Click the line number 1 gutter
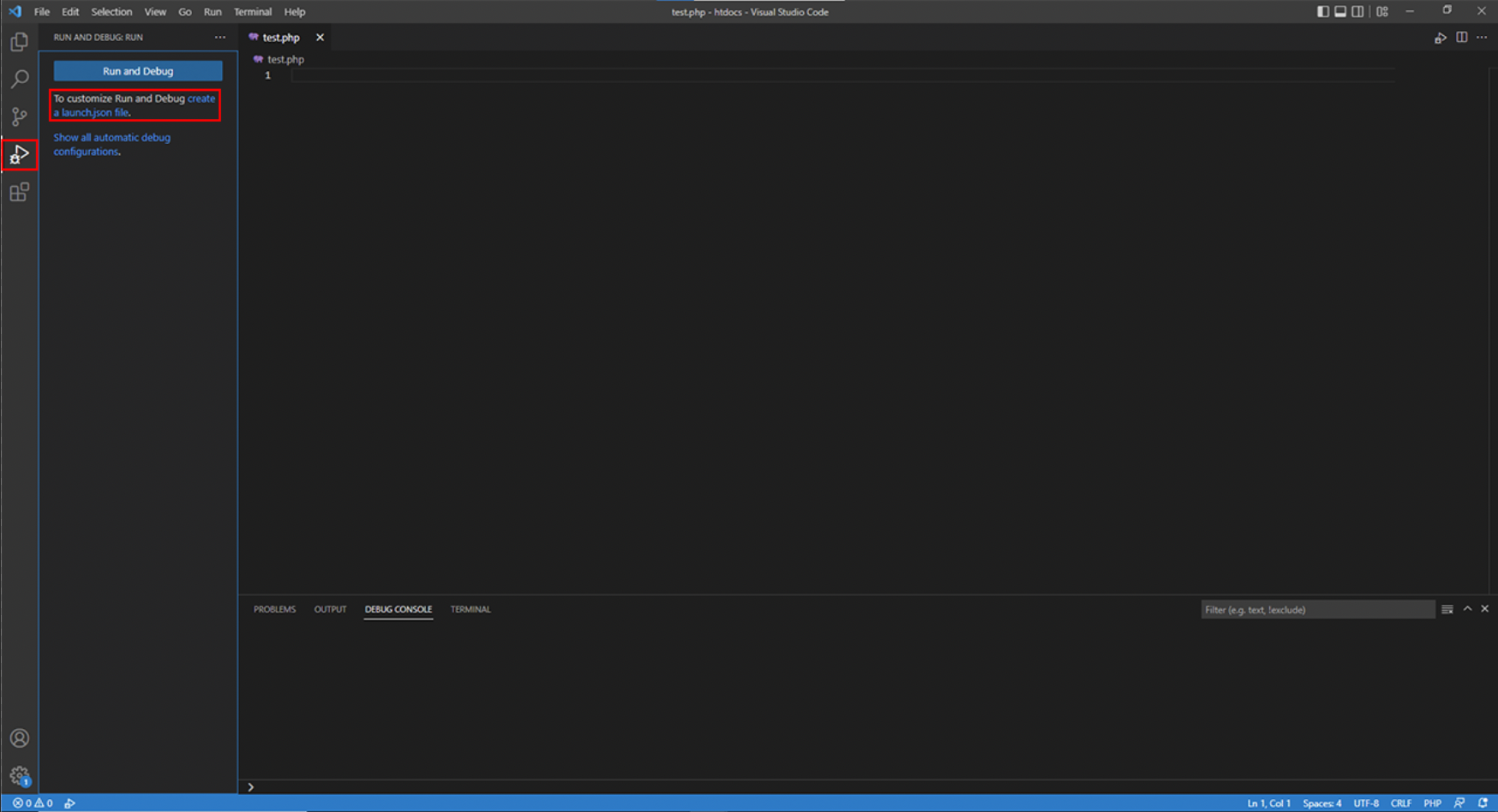The height and width of the screenshot is (812, 1498). pyautogui.click(x=267, y=75)
